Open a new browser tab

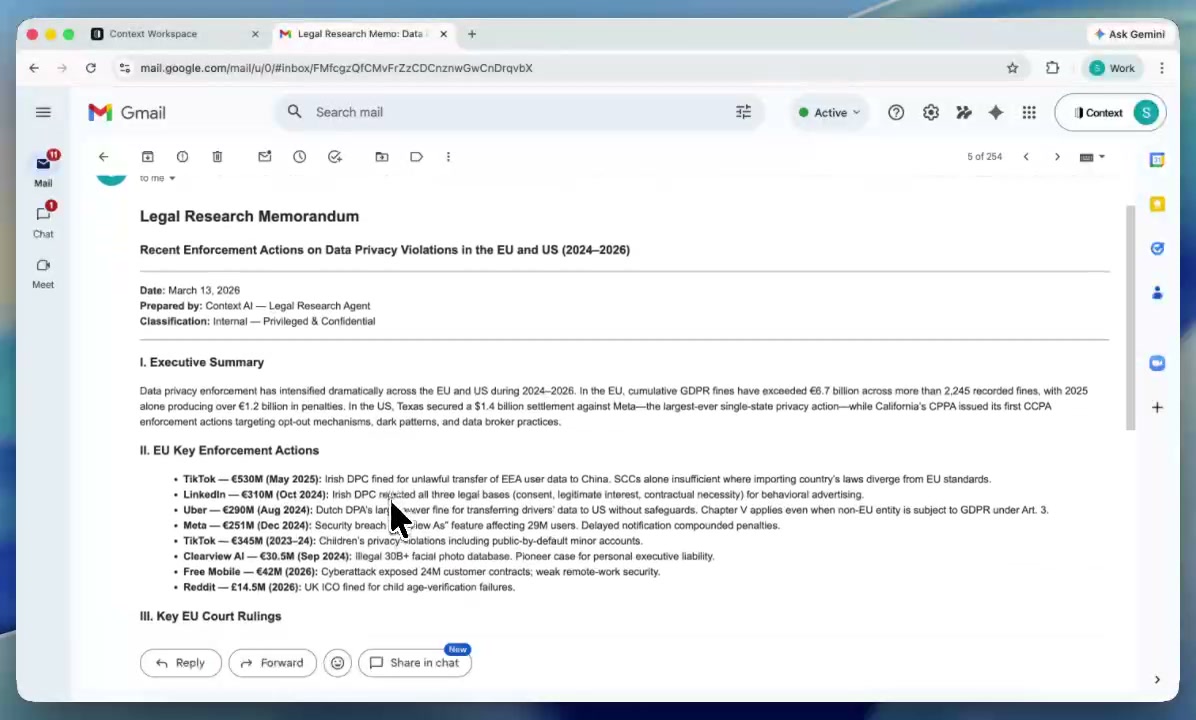[472, 34]
